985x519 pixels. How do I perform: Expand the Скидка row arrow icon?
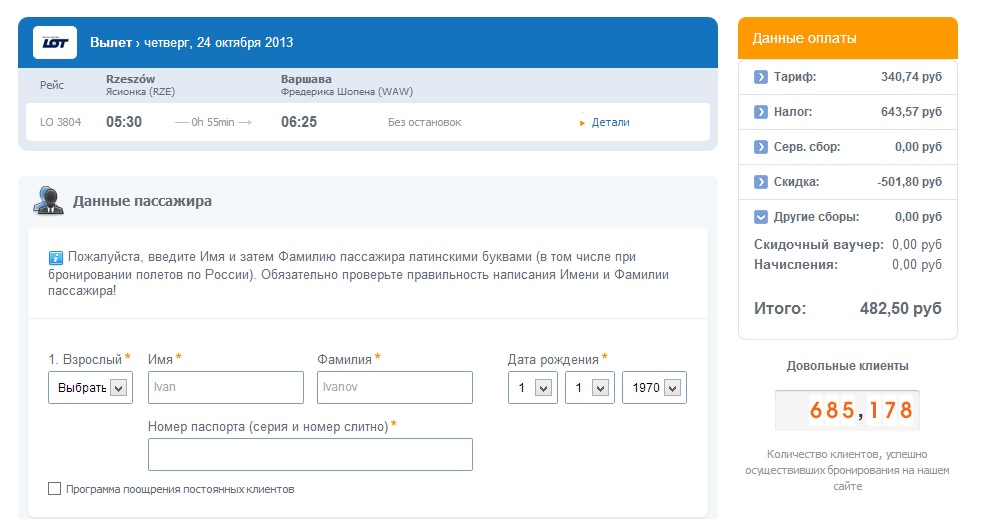pyautogui.click(x=761, y=182)
